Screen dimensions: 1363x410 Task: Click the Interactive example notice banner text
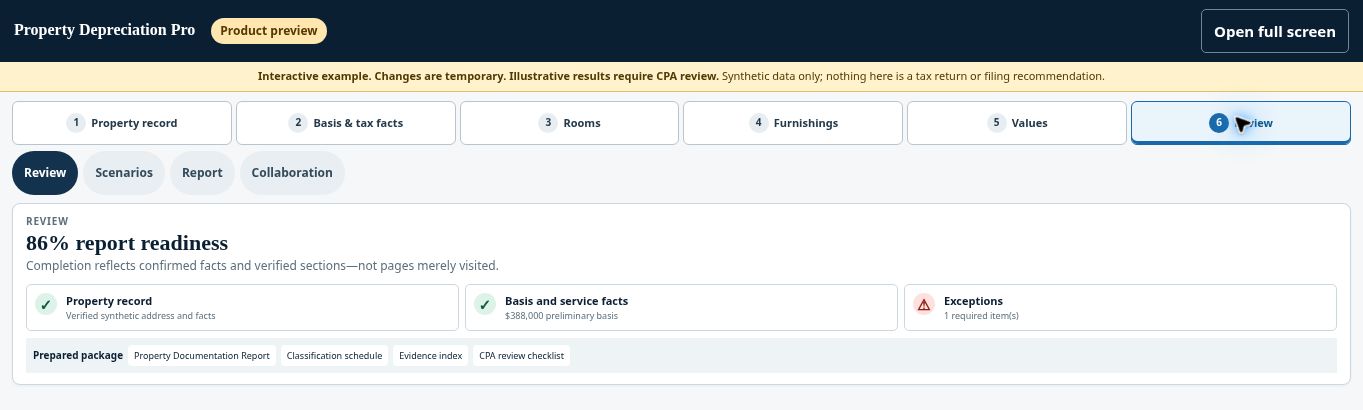[x=681, y=76]
